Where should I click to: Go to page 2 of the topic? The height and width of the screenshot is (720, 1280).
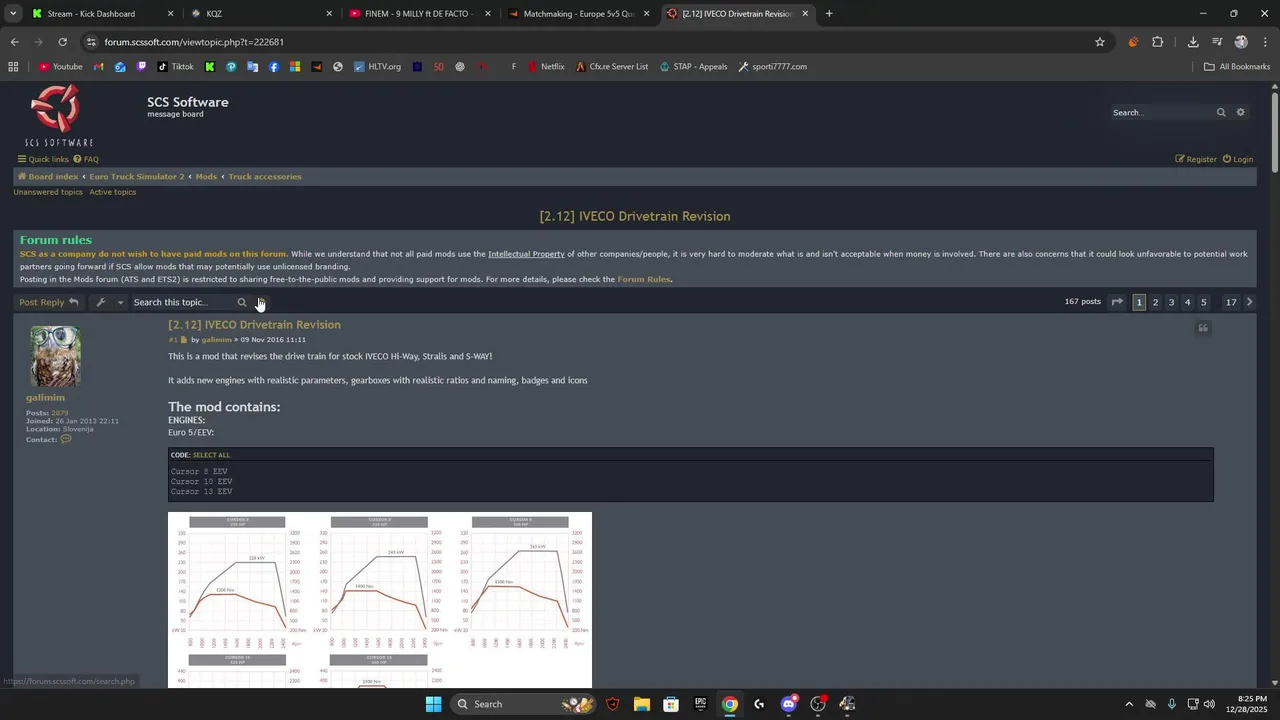coord(1155,302)
